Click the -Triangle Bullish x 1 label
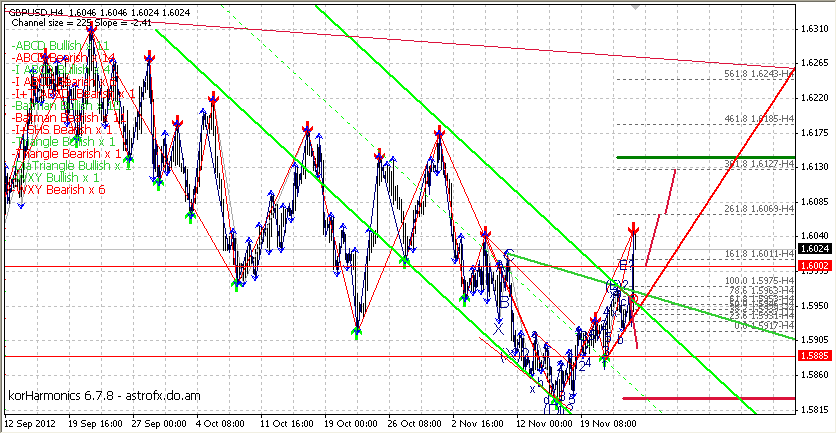837x434 pixels. 63,141
